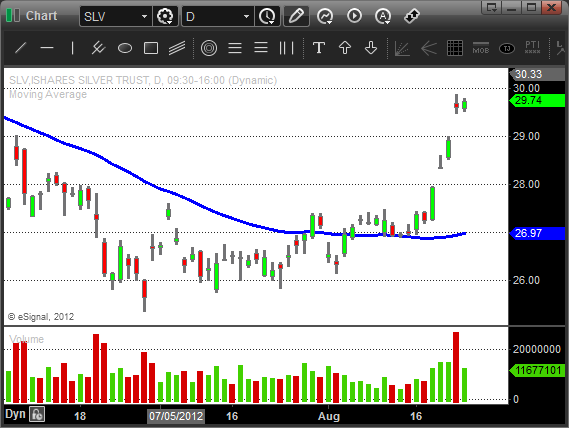
Task: Select the Andrews pitchfork arrow tool
Action: coord(429,48)
